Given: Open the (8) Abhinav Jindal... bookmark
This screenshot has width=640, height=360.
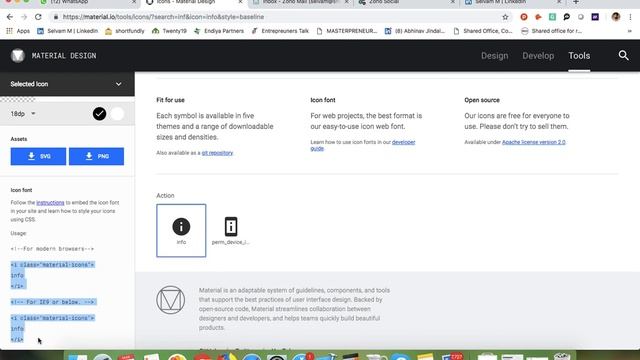Looking at the screenshot, I should point(415,31).
